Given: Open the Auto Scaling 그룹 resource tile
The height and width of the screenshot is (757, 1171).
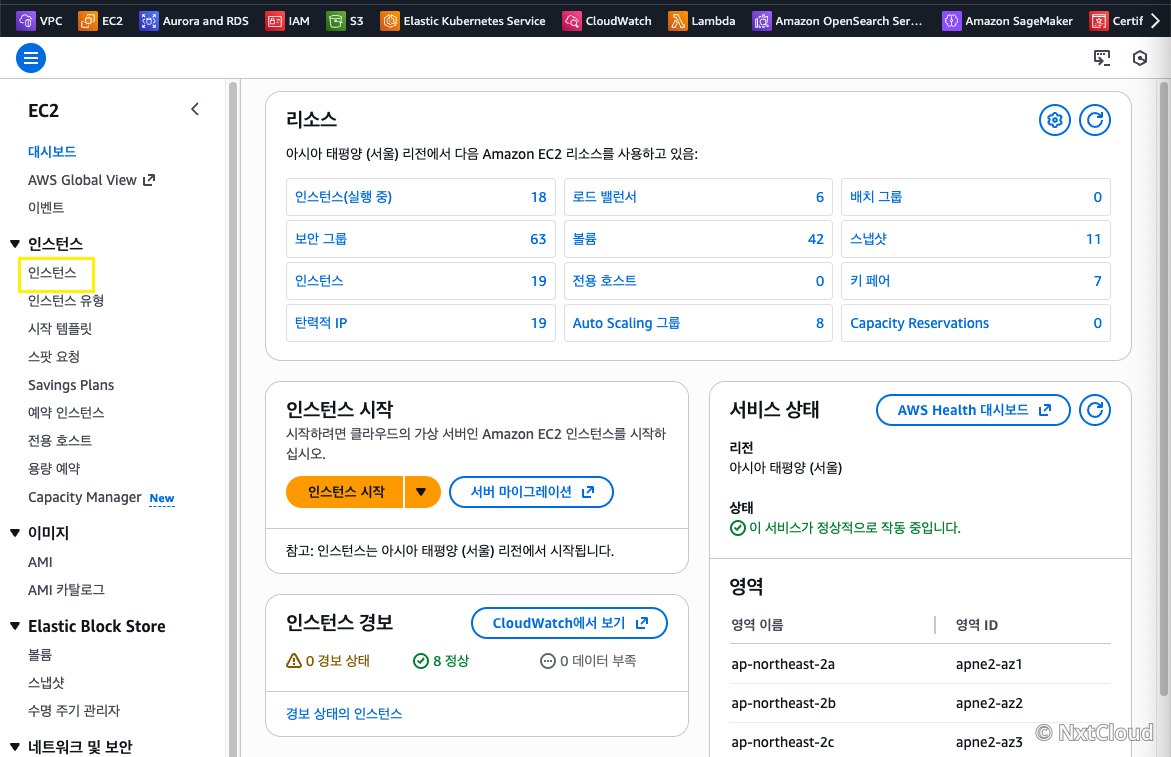Looking at the screenshot, I should 698,323.
